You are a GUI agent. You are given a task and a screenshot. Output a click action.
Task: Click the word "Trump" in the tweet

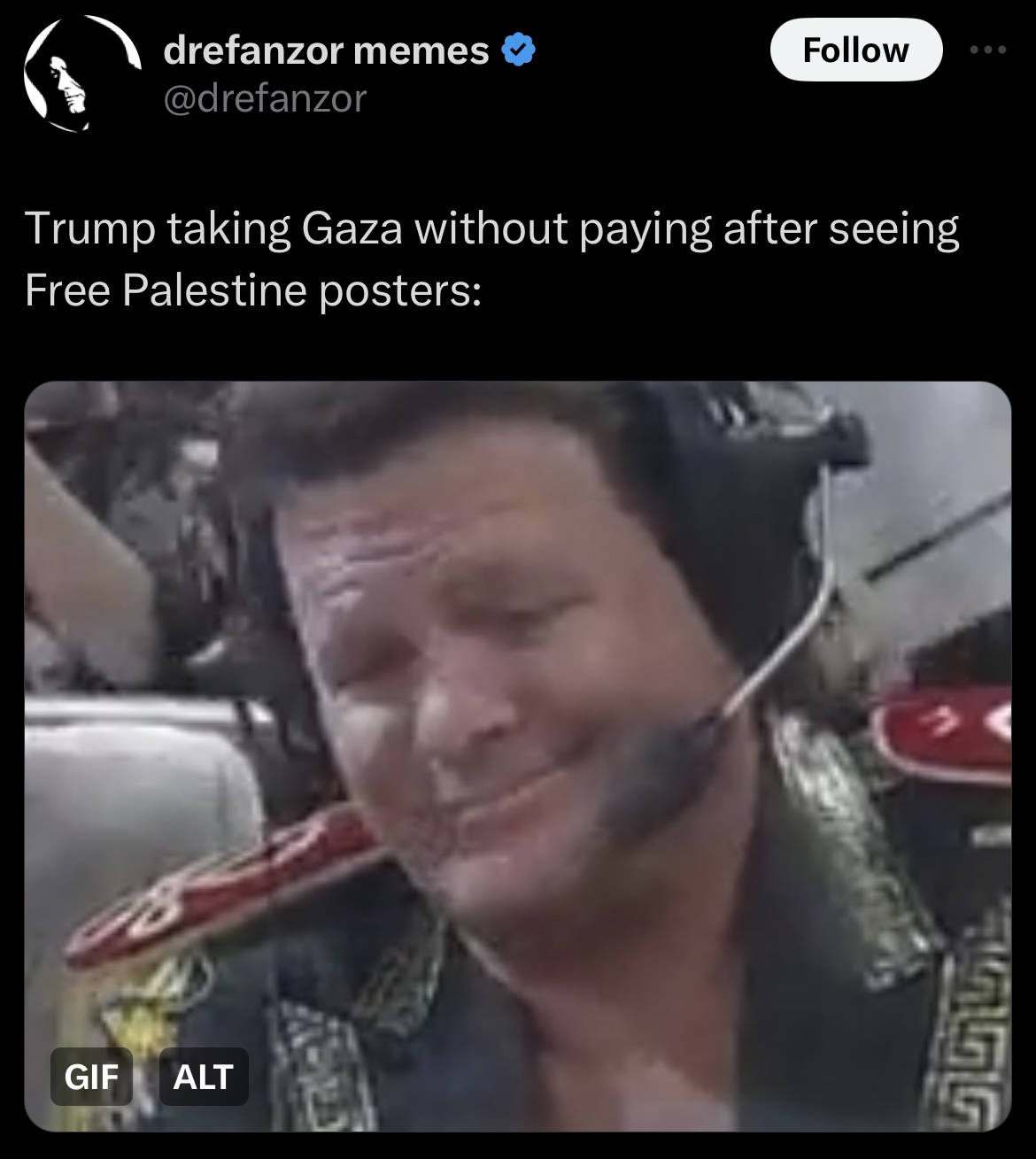pyautogui.click(x=89, y=230)
